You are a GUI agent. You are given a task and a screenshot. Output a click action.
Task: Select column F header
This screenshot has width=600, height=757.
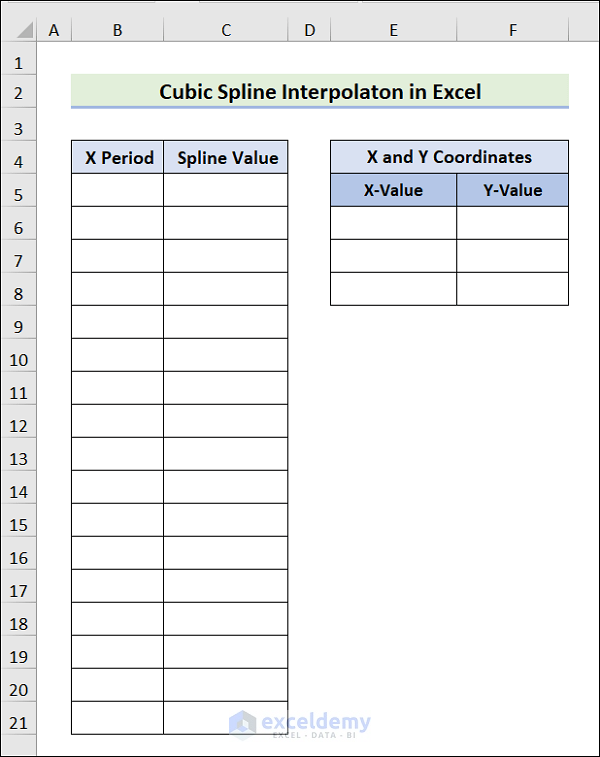pyautogui.click(x=513, y=30)
